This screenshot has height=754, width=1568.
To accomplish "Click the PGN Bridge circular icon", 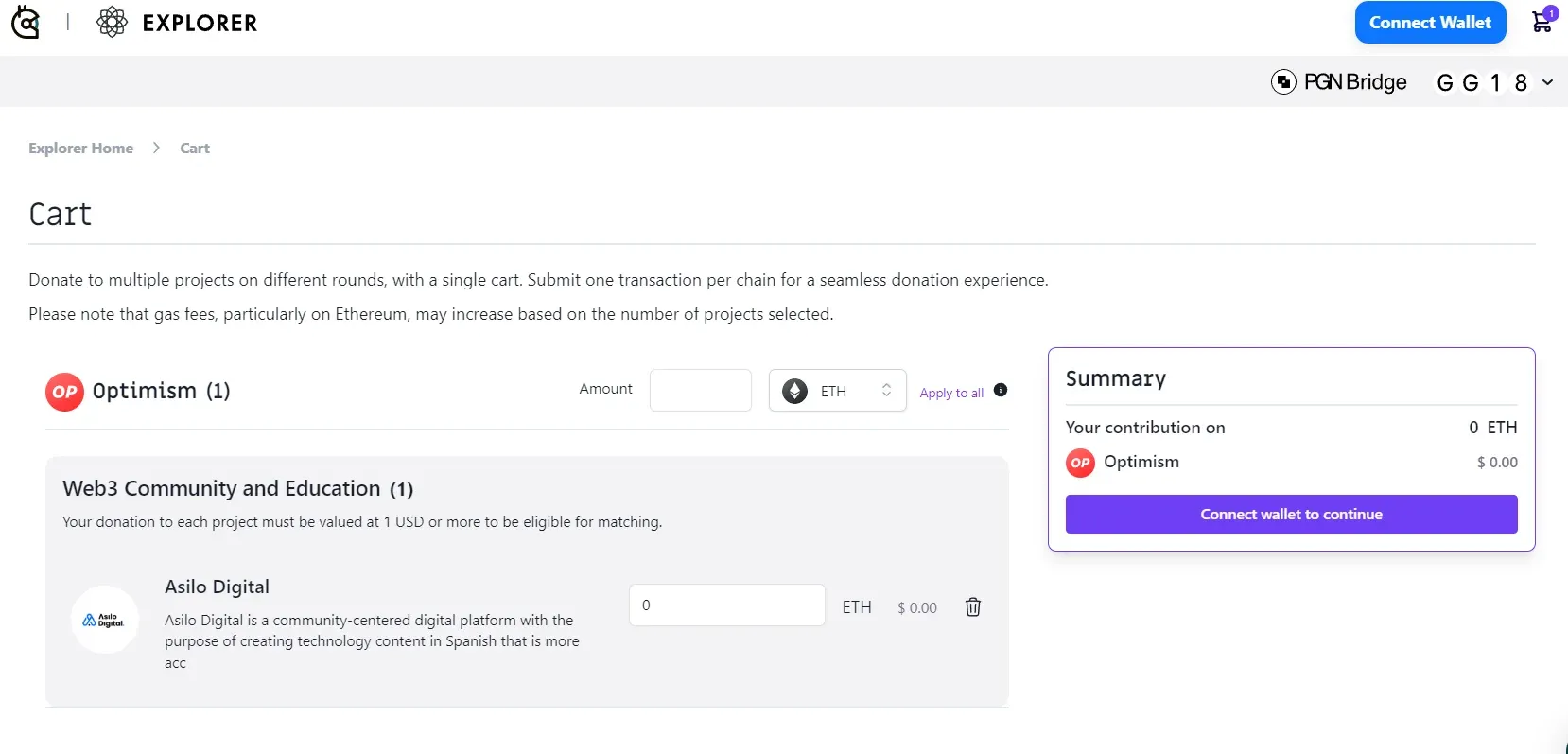I will click(1283, 82).
